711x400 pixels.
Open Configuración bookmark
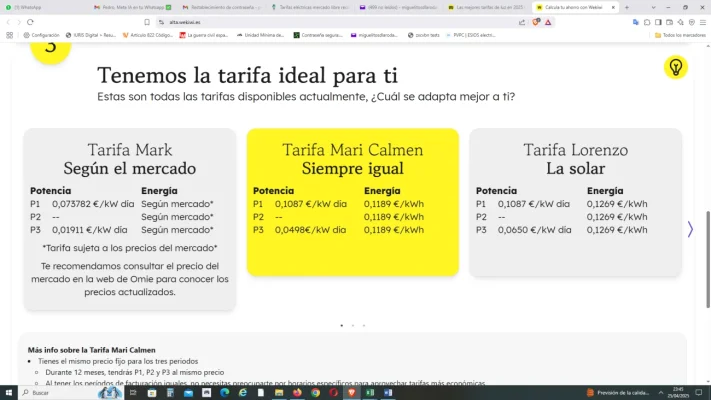pyautogui.click(x=41, y=35)
